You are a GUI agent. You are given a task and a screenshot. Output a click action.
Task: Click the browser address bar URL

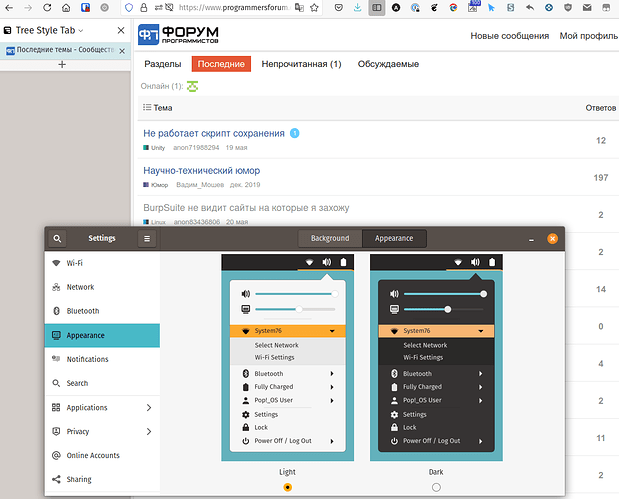click(x=234, y=8)
